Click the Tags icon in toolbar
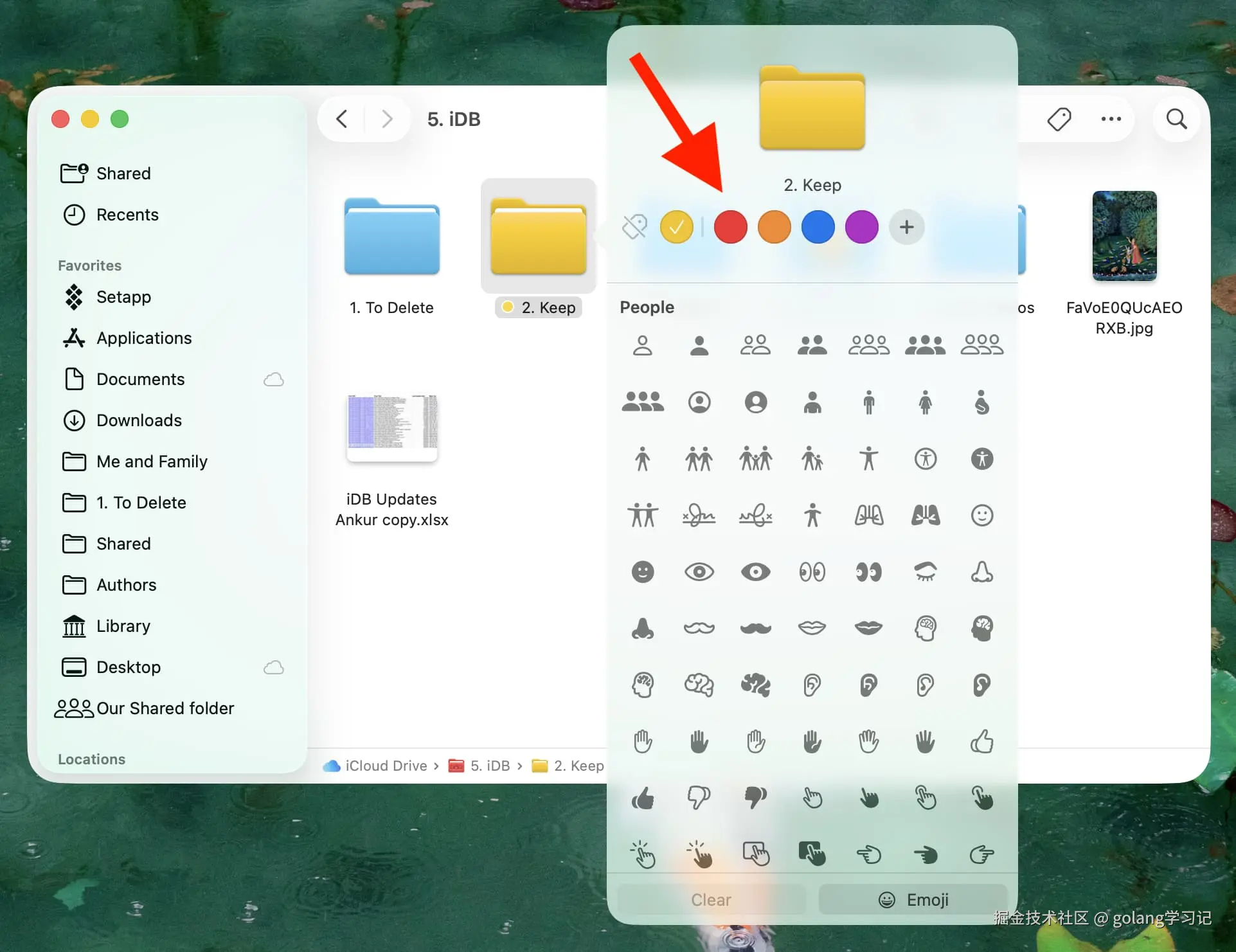The width and height of the screenshot is (1236, 952). [1059, 119]
